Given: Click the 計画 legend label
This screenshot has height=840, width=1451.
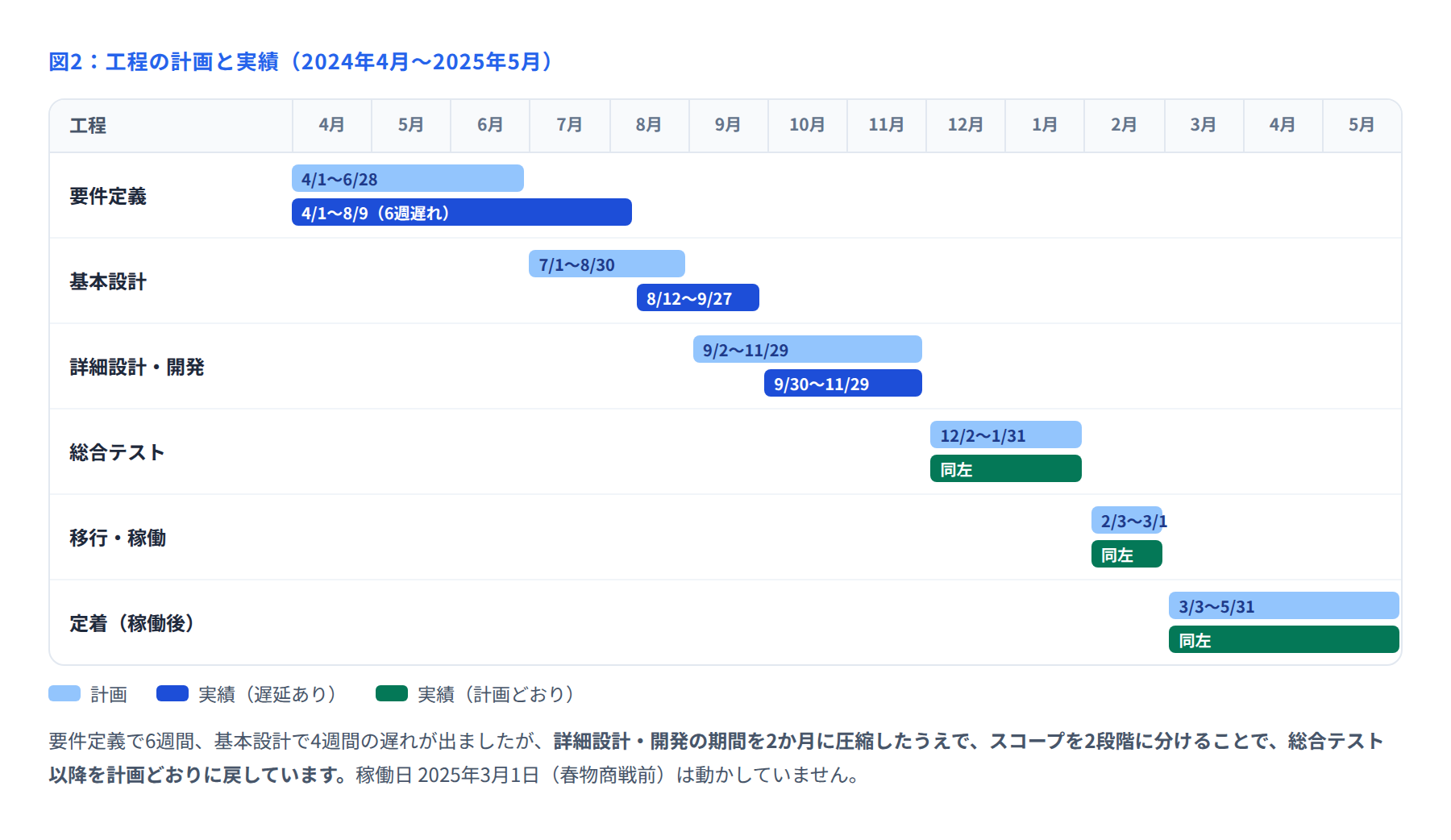Looking at the screenshot, I should click(109, 694).
